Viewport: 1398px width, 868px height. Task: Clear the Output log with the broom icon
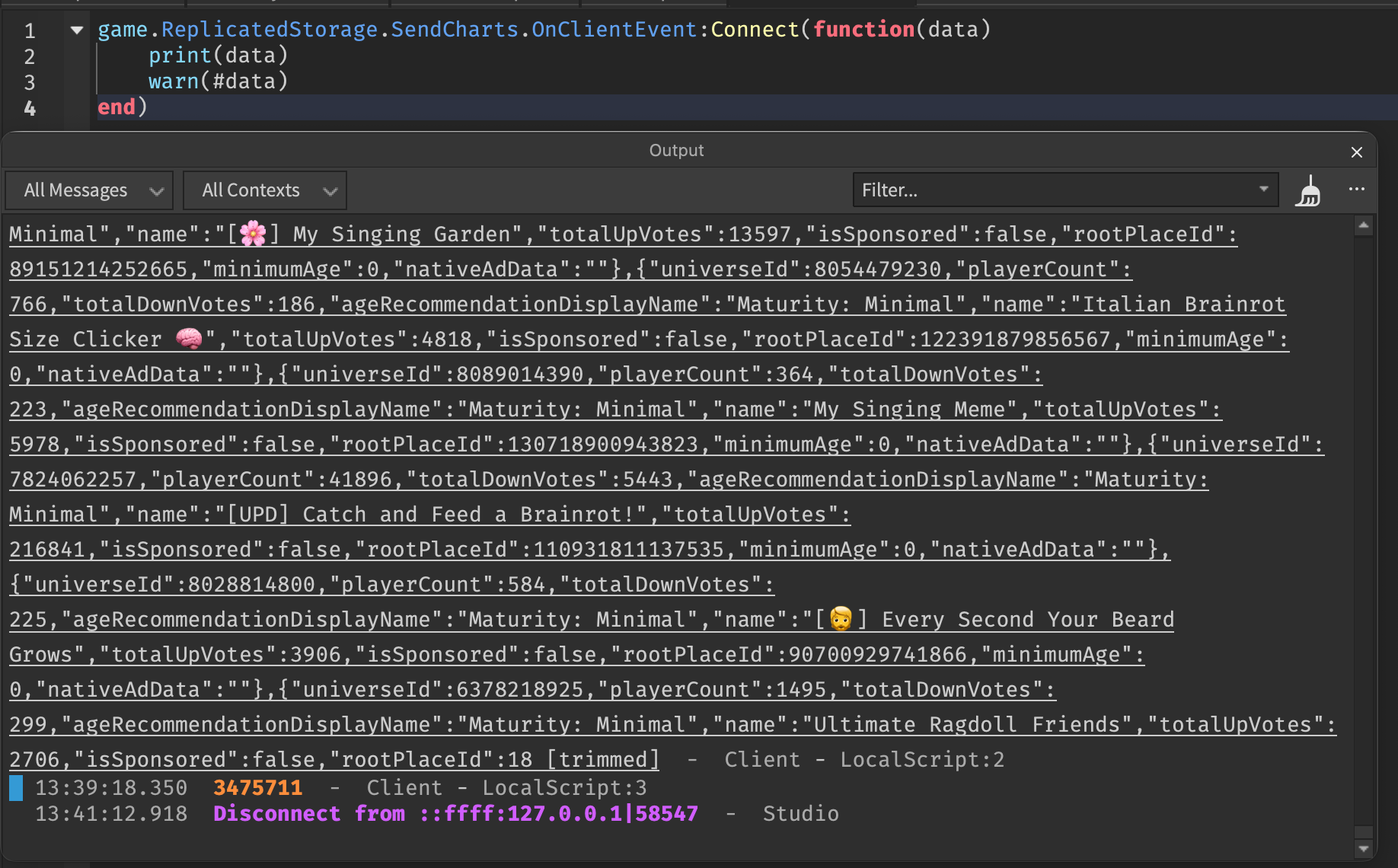coord(1308,190)
